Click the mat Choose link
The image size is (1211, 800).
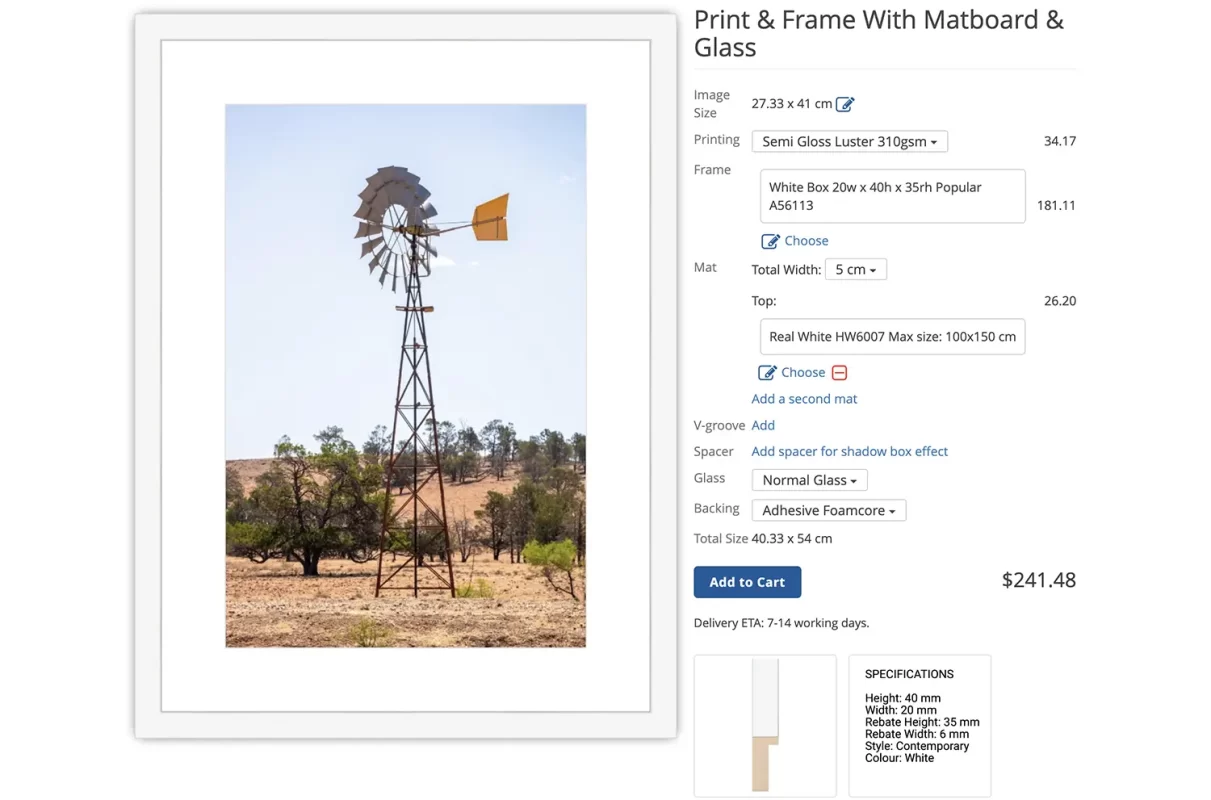click(x=803, y=373)
